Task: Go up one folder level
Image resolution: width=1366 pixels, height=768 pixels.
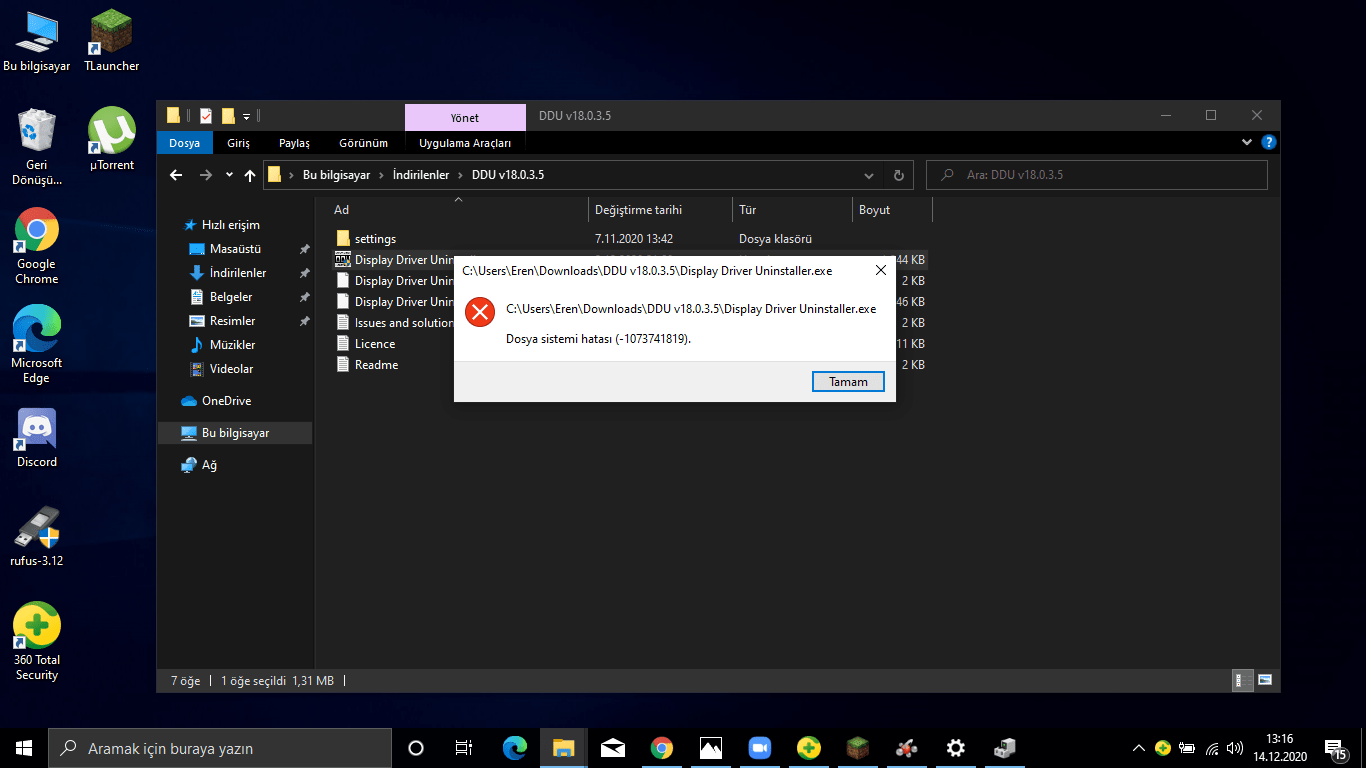Action: point(250,175)
